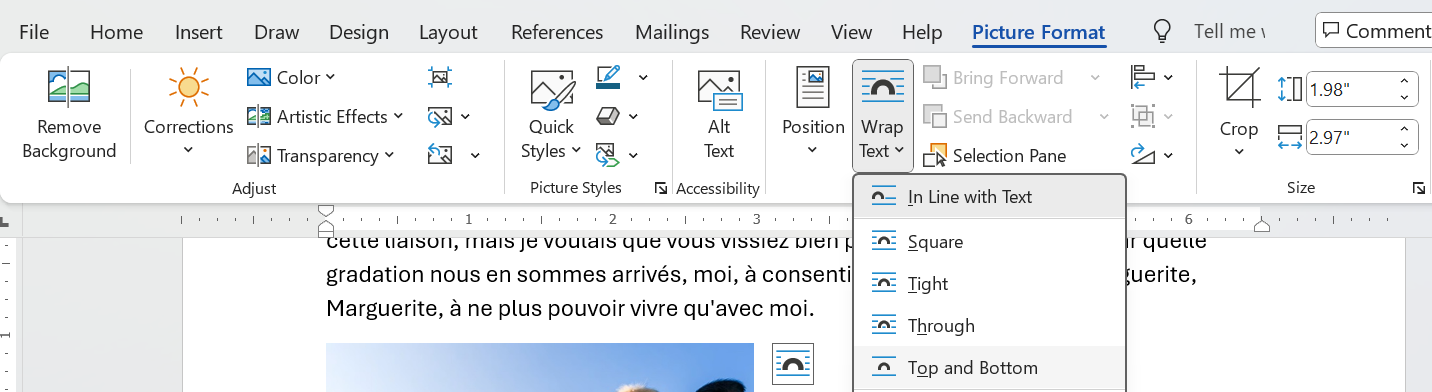Select In Line with Text wrapping
1432x392 pixels.
(x=989, y=197)
